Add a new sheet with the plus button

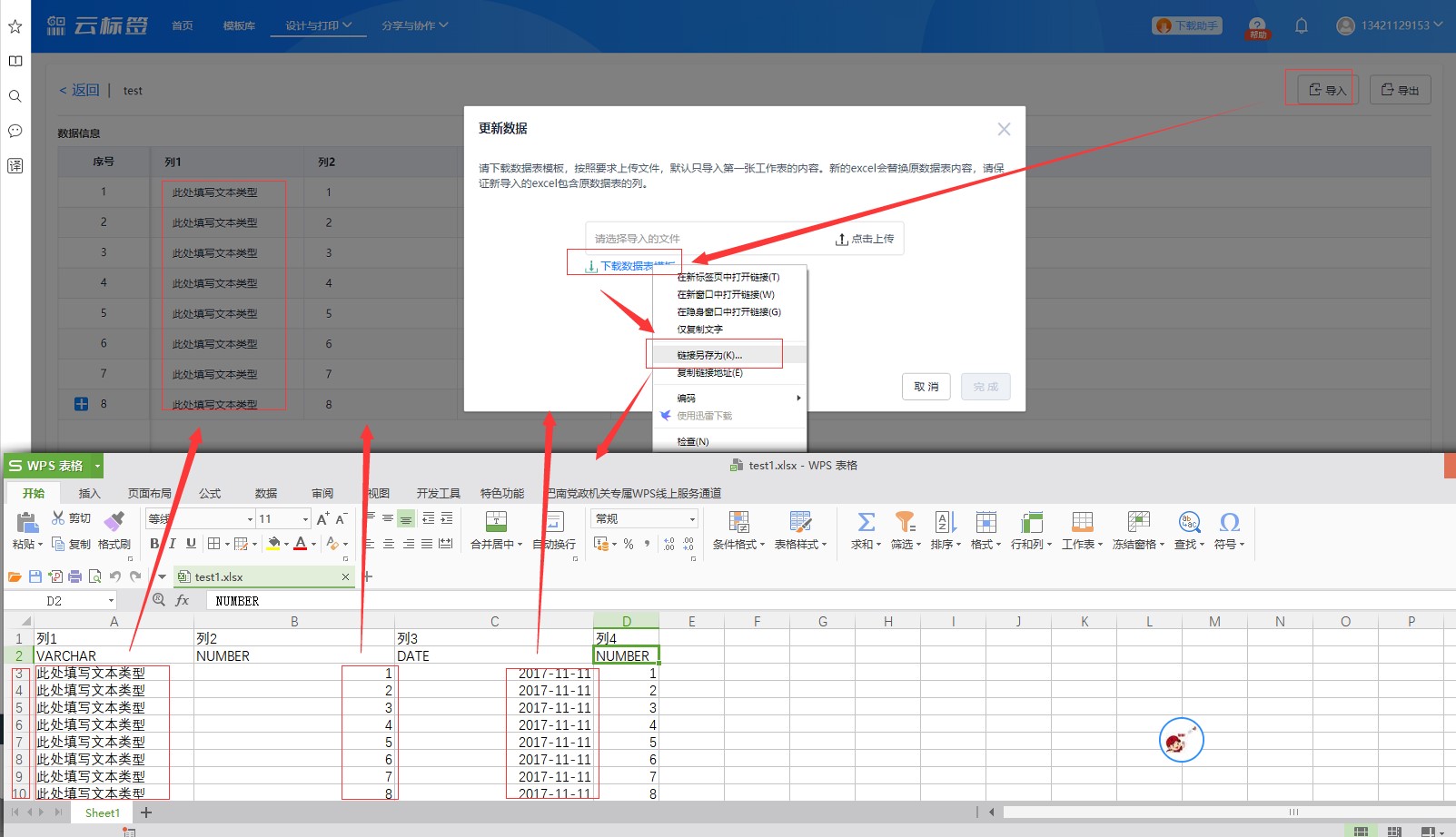pos(146,812)
